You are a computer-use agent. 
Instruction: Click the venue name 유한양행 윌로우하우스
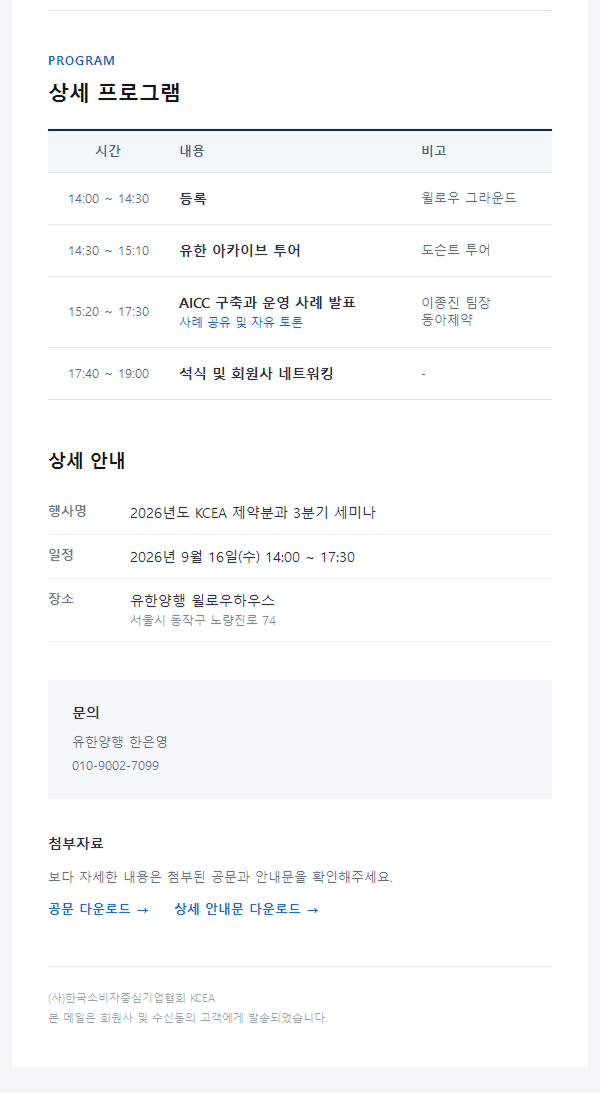click(x=202, y=600)
